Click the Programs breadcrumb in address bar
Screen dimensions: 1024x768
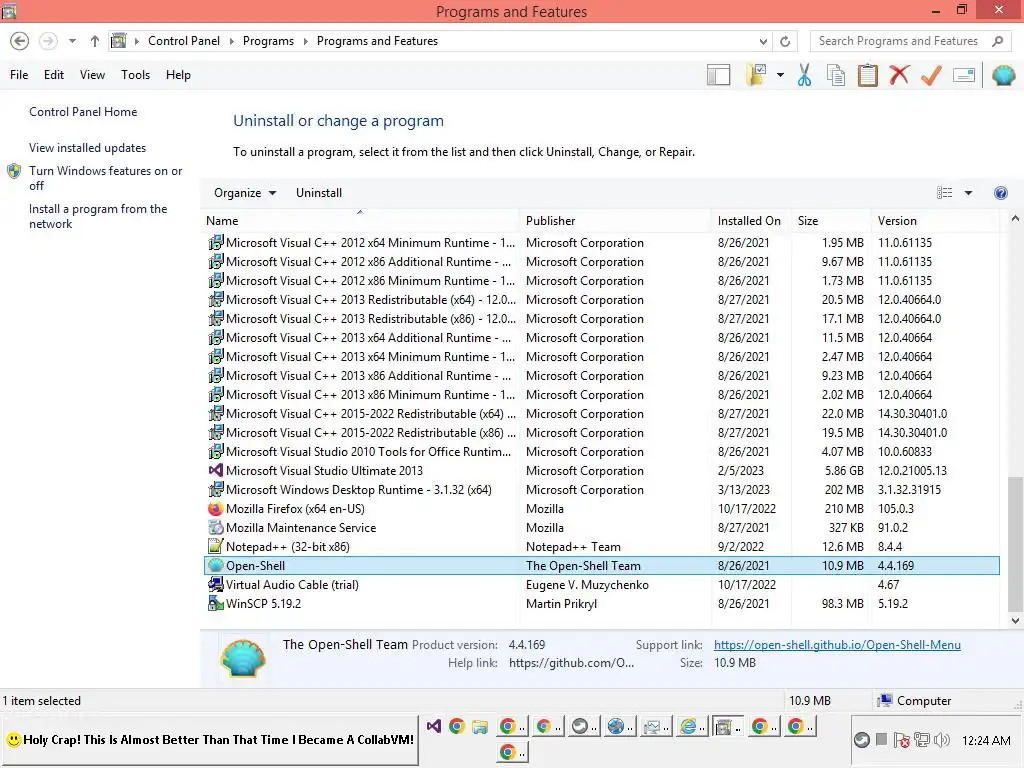268,41
